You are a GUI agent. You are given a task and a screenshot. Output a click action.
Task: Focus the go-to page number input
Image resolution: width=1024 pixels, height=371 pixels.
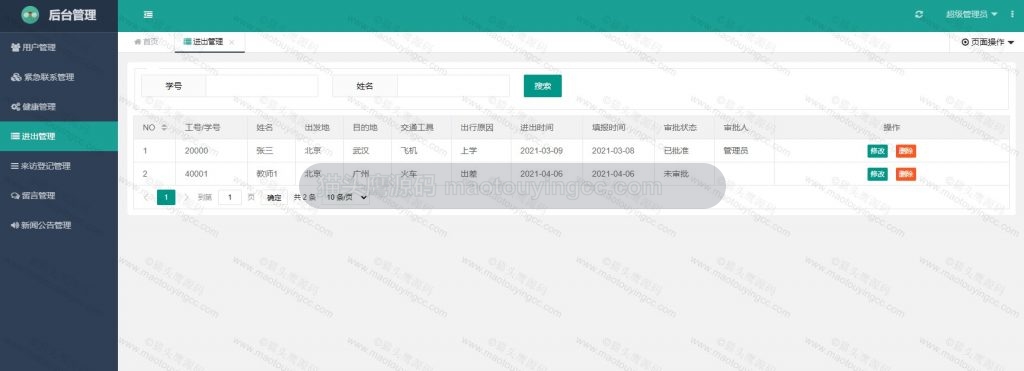click(230, 197)
